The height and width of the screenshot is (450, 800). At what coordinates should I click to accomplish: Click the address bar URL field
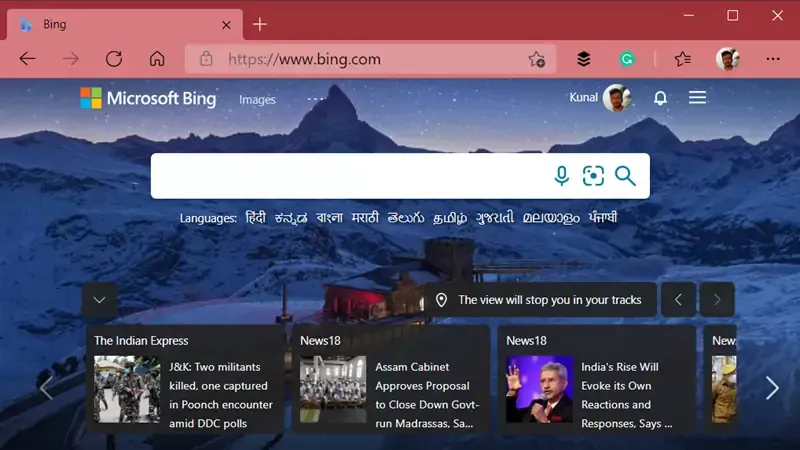point(370,59)
